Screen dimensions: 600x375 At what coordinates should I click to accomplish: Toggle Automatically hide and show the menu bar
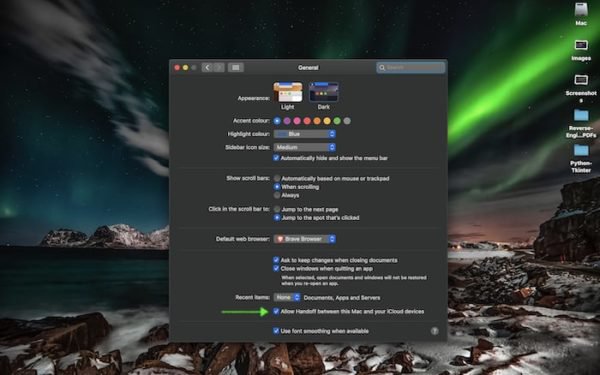click(276, 158)
